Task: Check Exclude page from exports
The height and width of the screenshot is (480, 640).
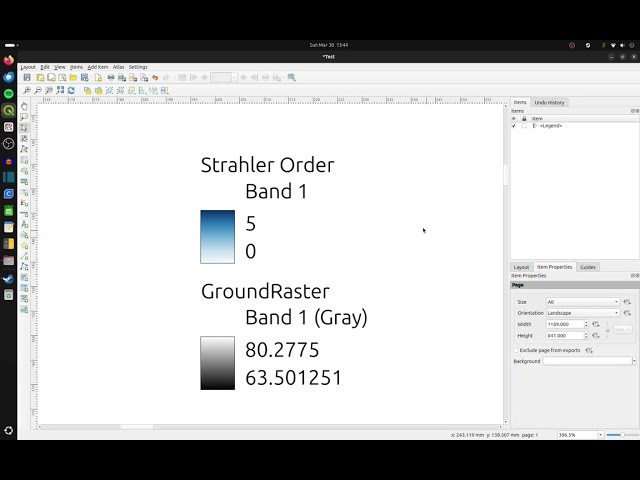Action: tap(516, 350)
